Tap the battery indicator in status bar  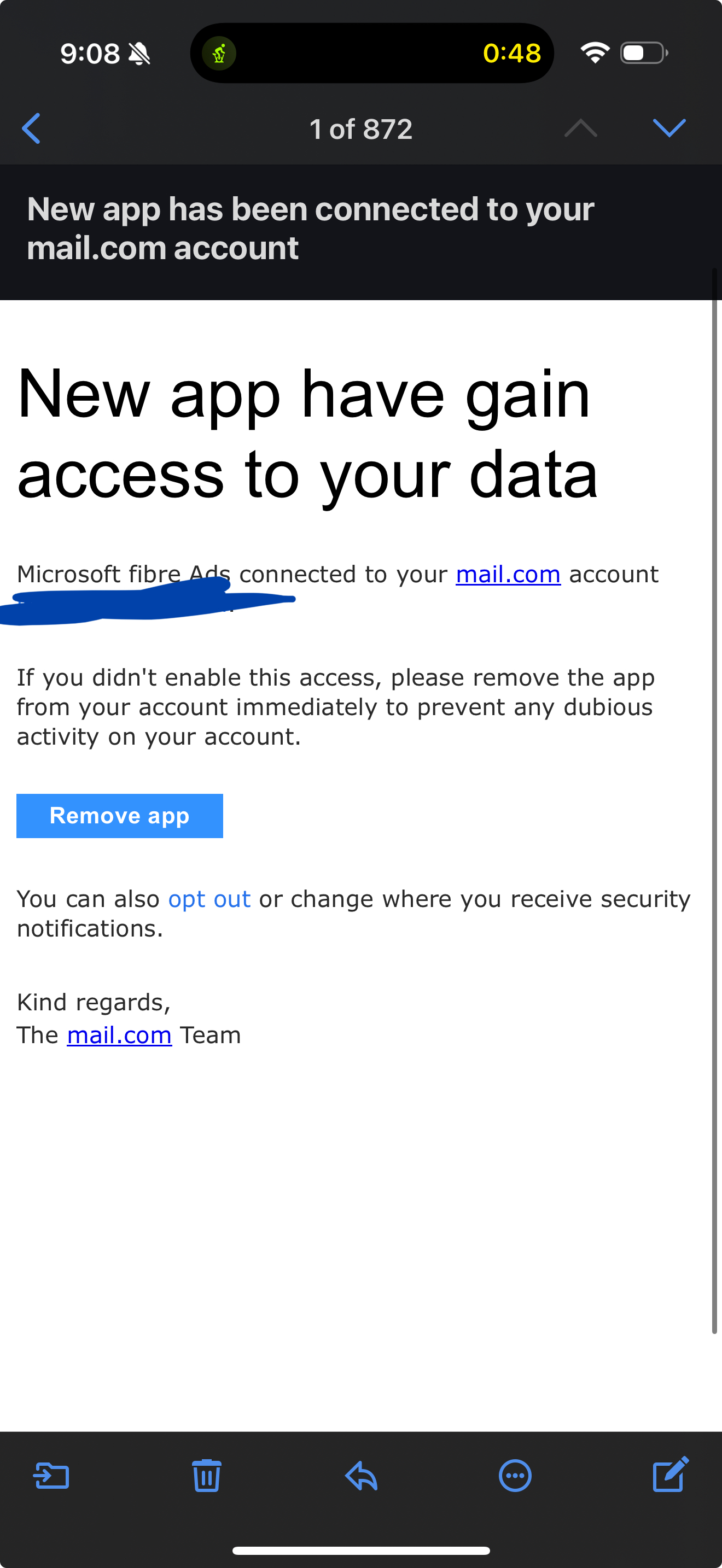point(643,54)
